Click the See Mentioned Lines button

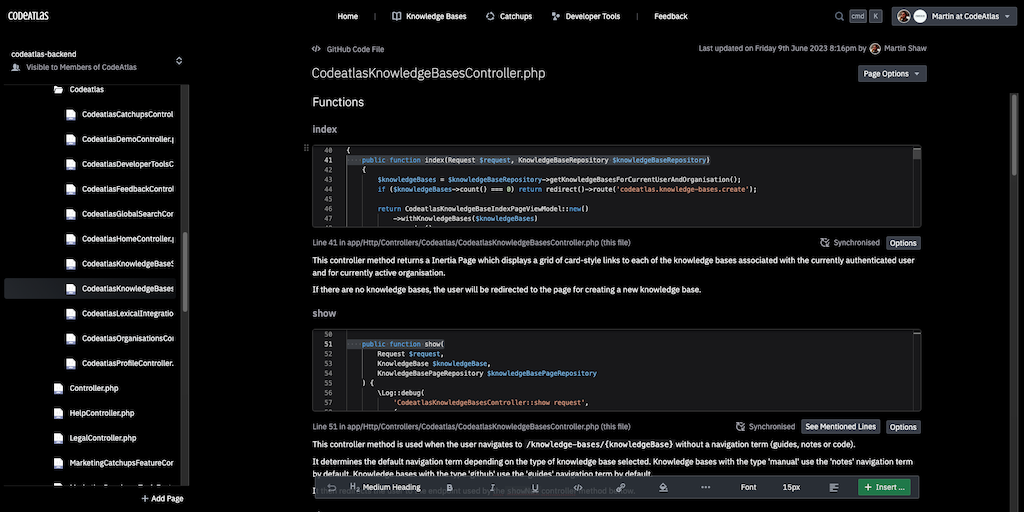point(840,427)
